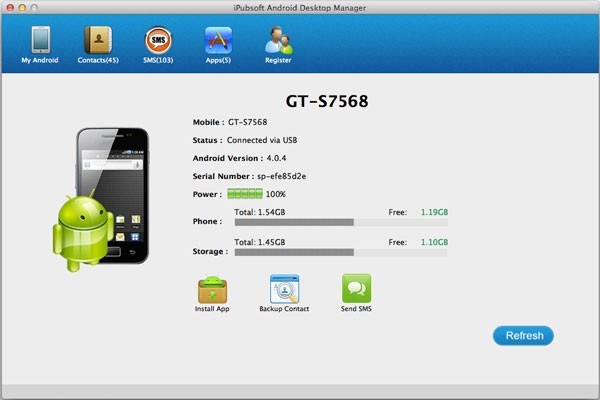Minimize the window with yellow button
This screenshot has height=400, width=600.
pyautogui.click(x=22, y=7)
